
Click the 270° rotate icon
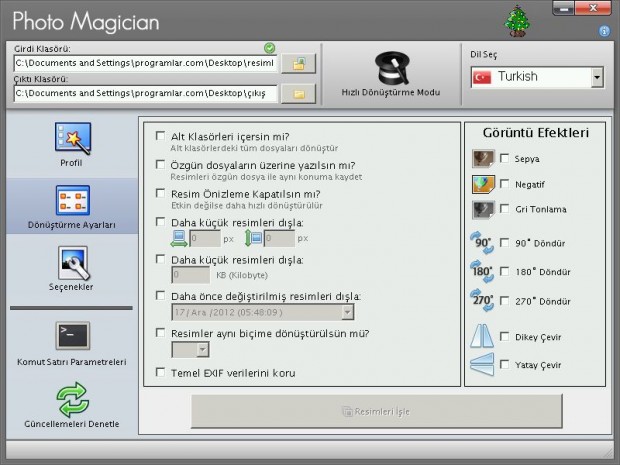[482, 301]
